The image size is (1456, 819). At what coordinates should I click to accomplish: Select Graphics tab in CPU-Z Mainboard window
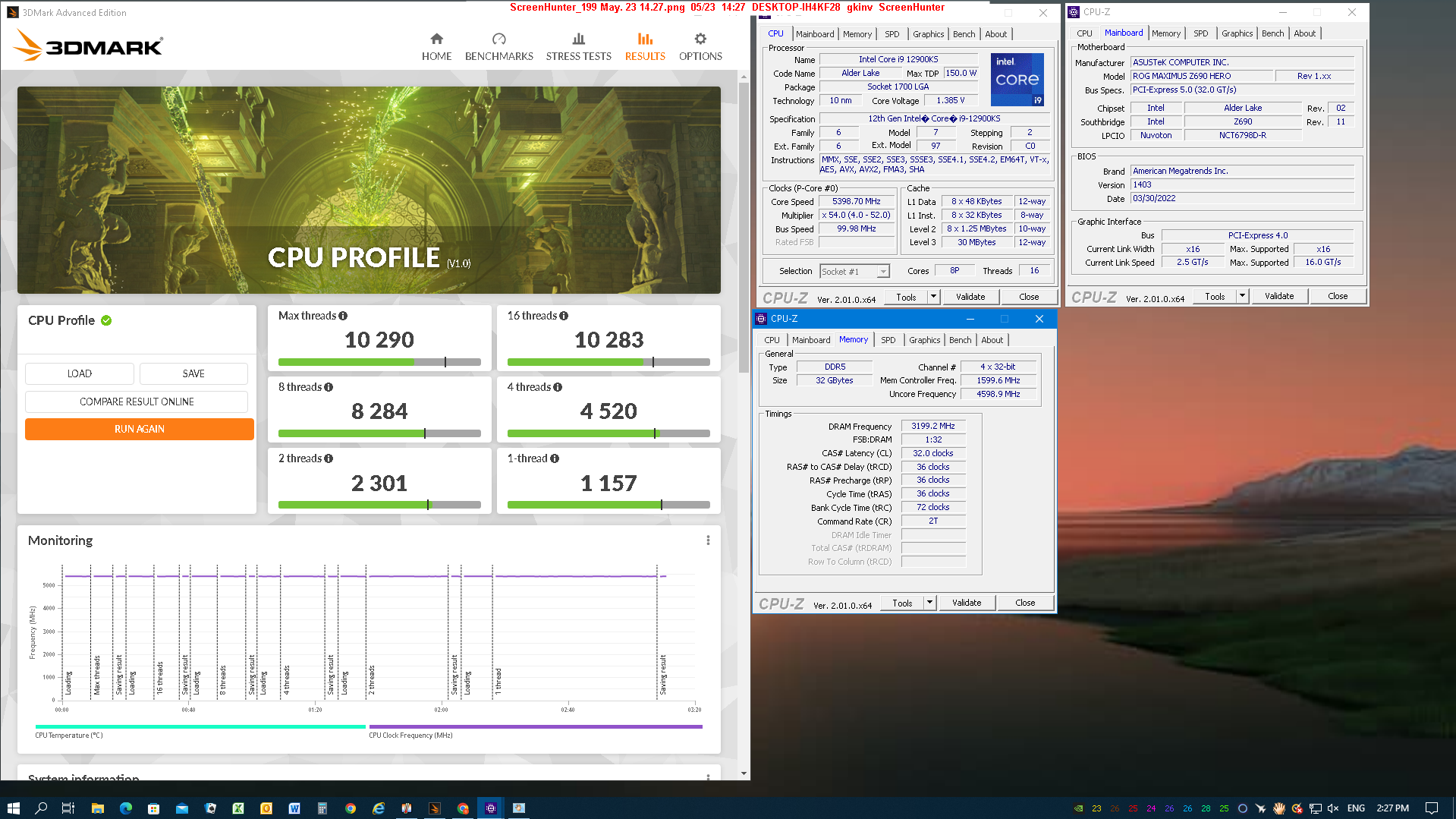pos(1237,33)
